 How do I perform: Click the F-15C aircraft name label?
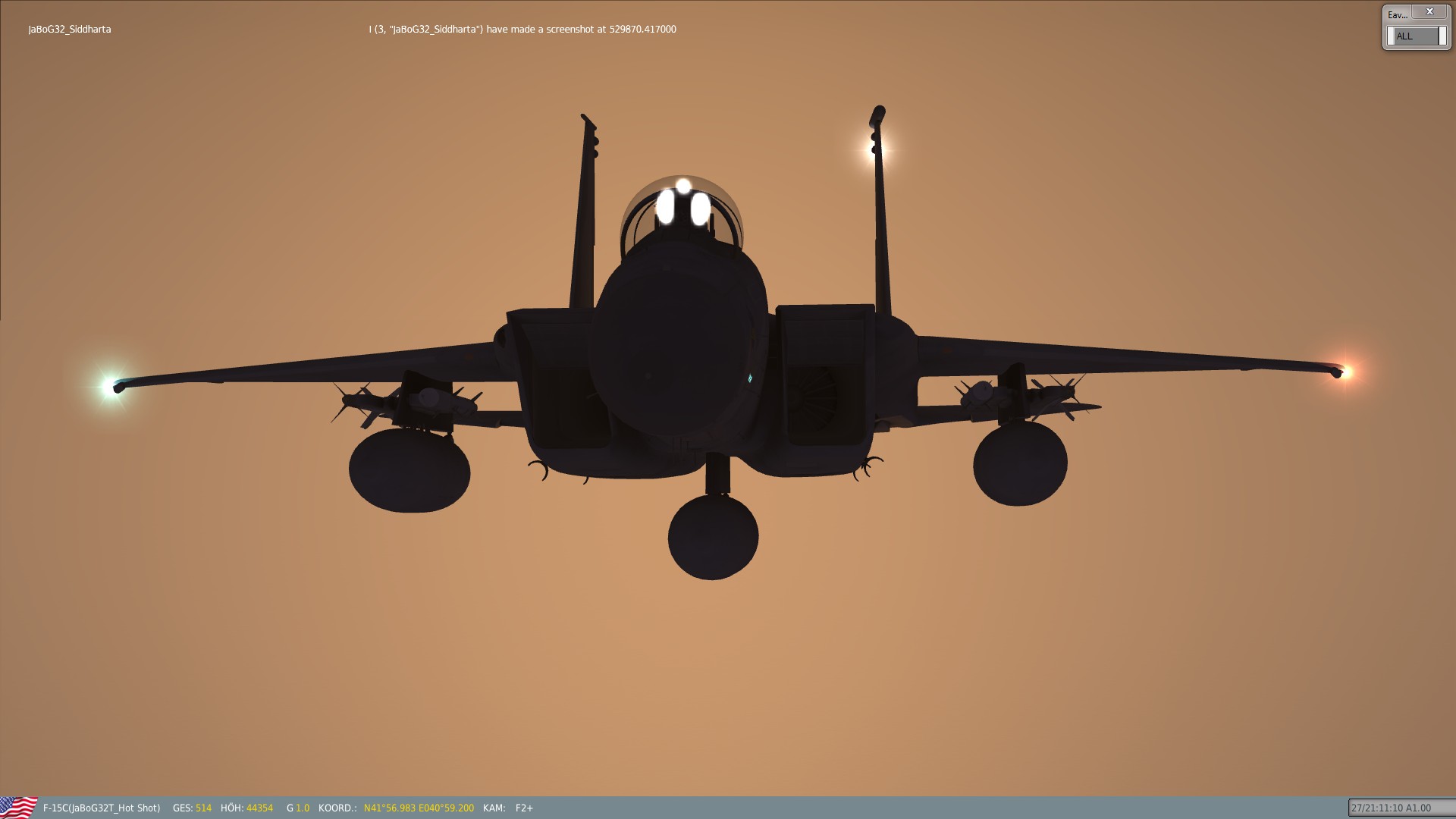click(x=102, y=808)
